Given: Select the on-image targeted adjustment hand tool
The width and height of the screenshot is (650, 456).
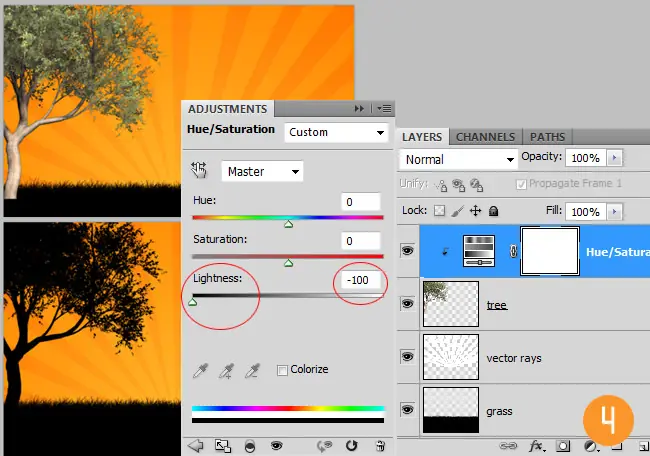Looking at the screenshot, I should 199,170.
